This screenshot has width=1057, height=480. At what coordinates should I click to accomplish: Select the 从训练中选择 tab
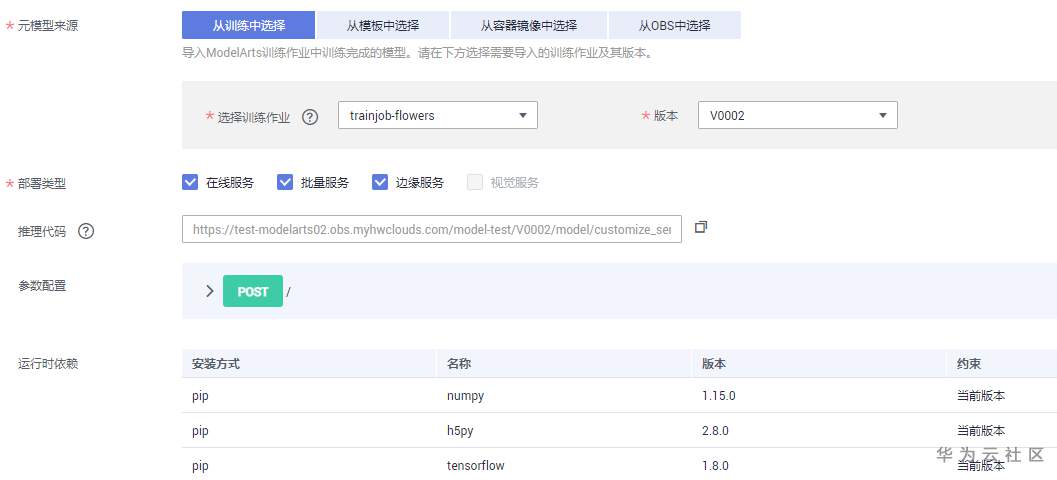[248, 26]
